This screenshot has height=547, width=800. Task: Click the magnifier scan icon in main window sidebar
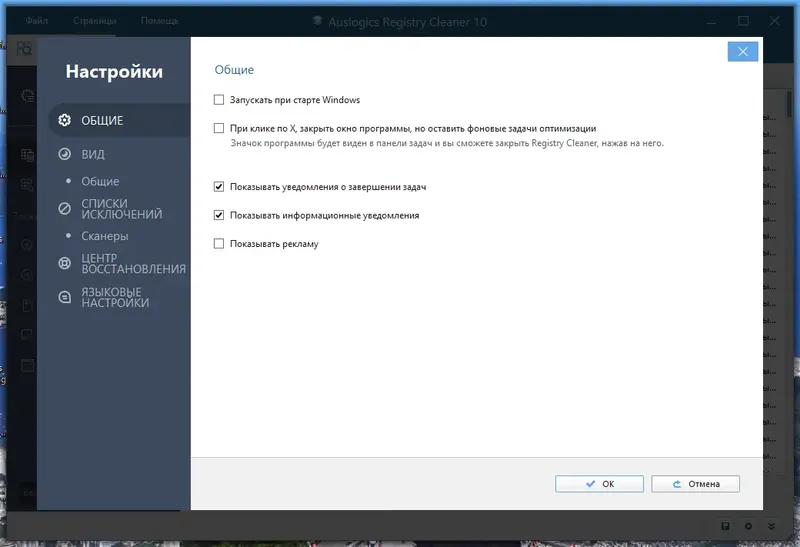pos(24,49)
